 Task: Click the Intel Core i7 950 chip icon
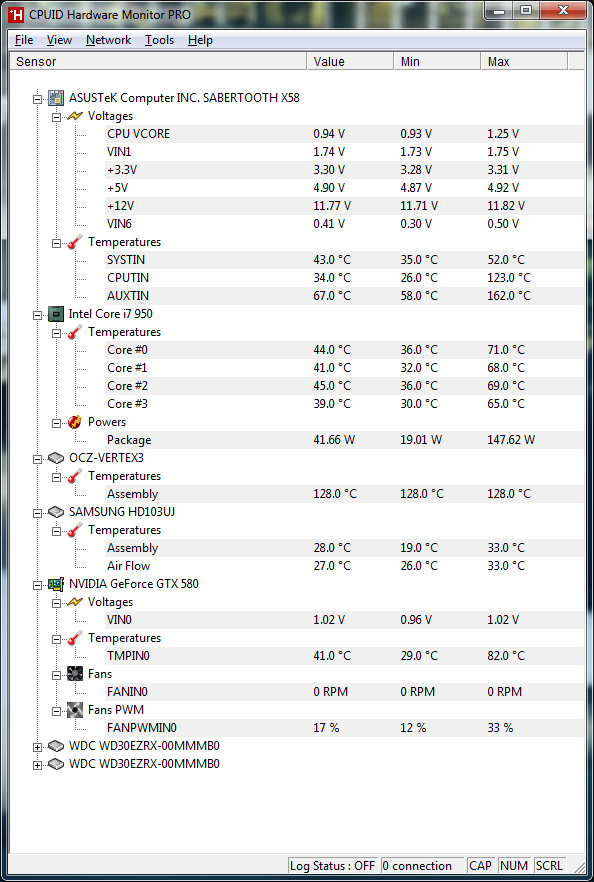[x=56, y=314]
